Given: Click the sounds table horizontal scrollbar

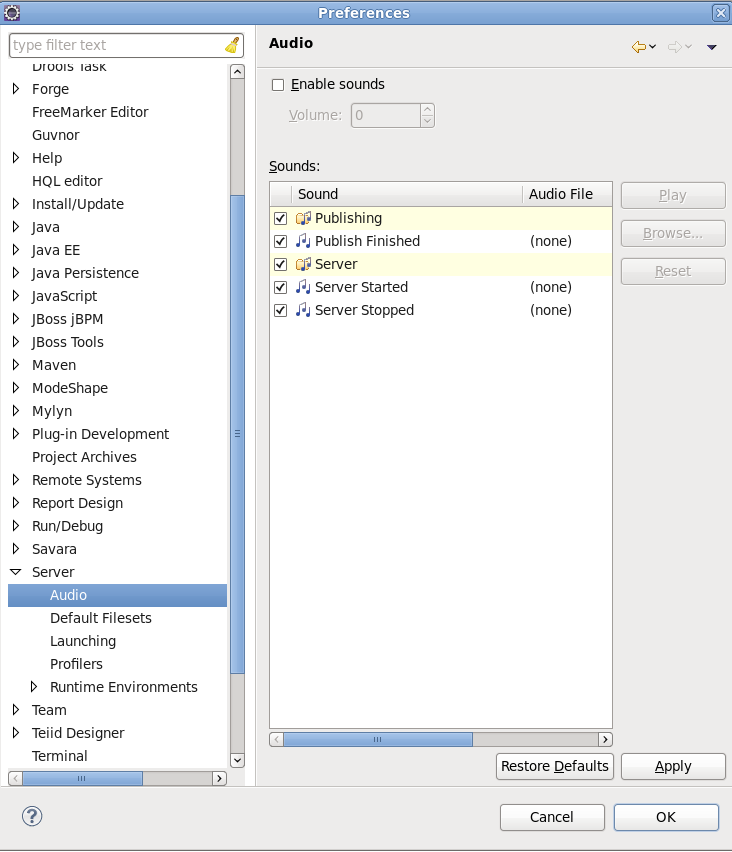Looking at the screenshot, I should [377, 739].
